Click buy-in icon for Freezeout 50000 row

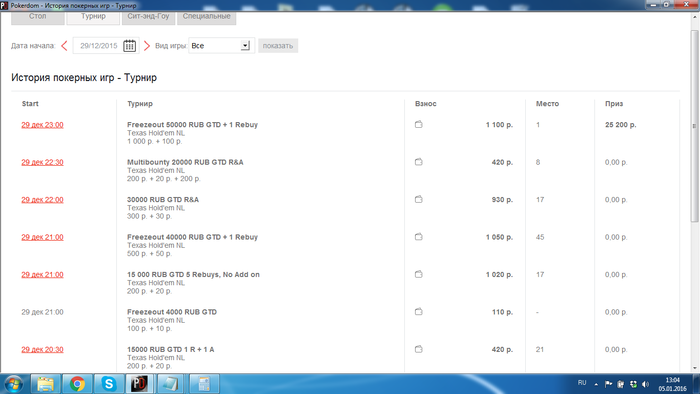point(418,124)
